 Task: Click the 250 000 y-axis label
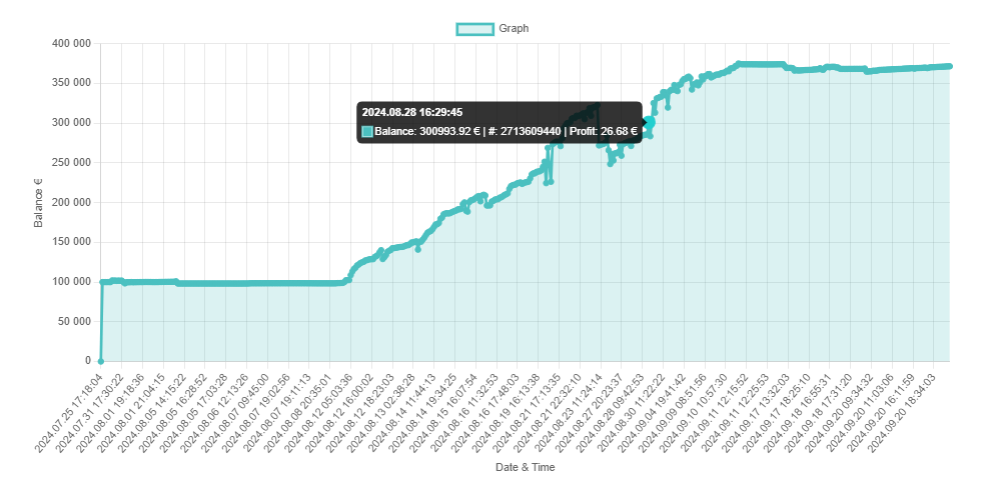(69, 163)
